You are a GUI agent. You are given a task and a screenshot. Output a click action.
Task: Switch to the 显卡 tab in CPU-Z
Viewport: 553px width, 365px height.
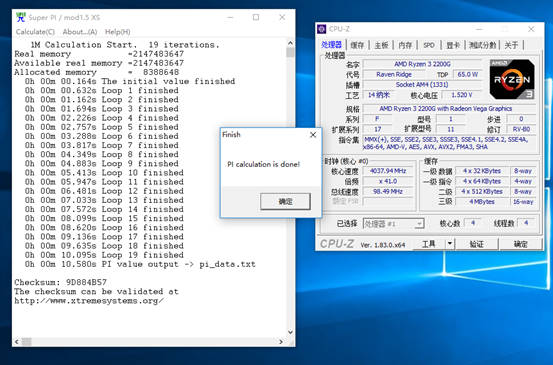[453, 45]
